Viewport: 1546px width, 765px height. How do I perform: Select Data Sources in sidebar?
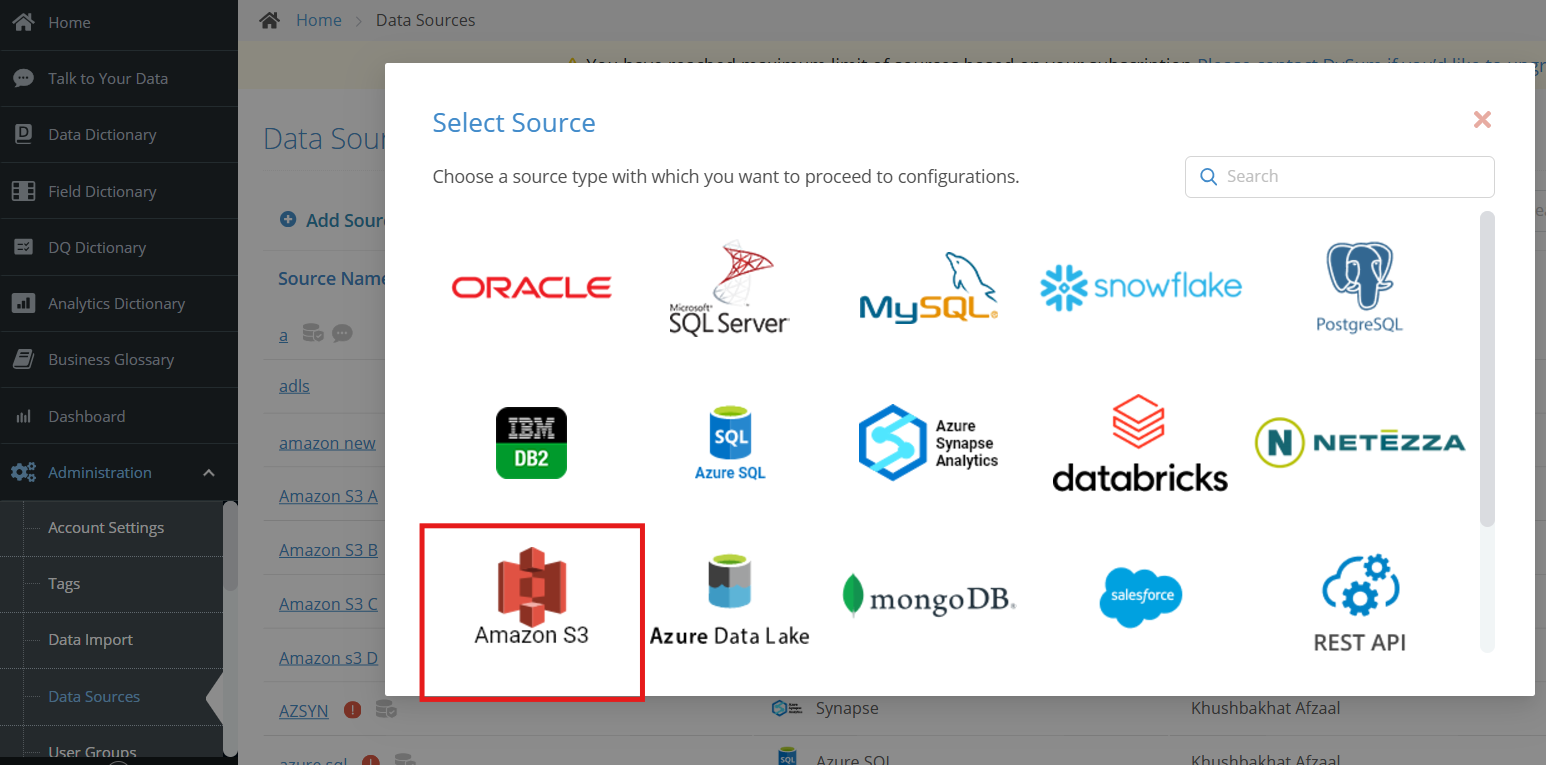pos(94,696)
